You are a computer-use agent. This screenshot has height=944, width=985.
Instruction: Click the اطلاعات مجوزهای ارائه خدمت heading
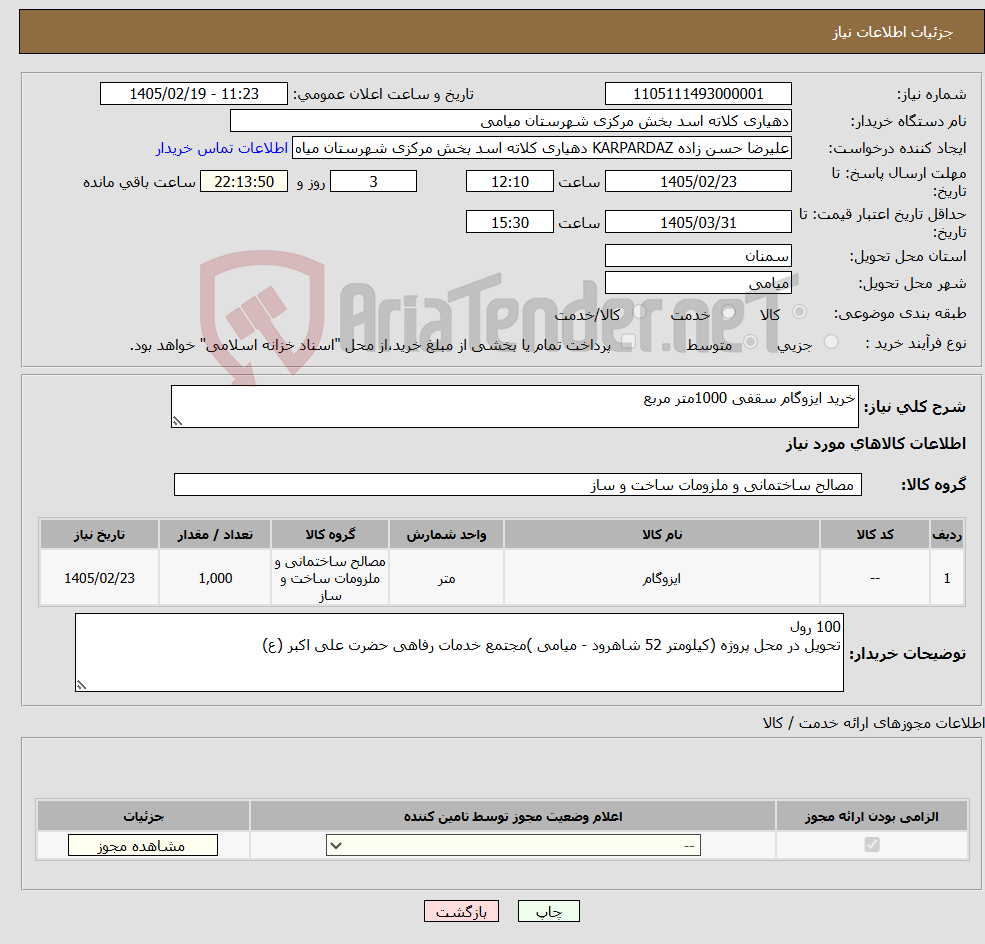click(x=873, y=724)
